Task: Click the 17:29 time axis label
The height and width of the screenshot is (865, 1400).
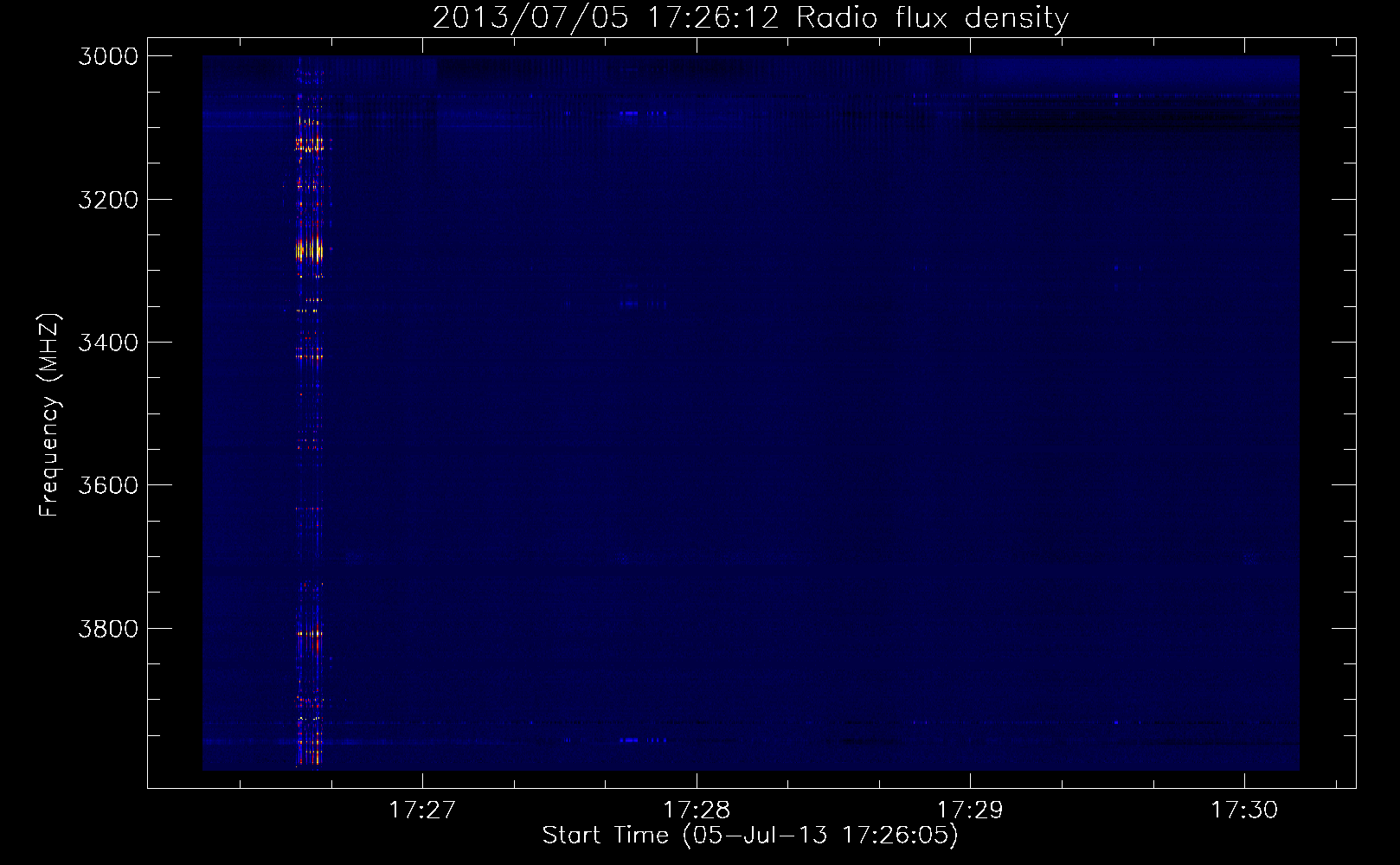Action: (971, 811)
